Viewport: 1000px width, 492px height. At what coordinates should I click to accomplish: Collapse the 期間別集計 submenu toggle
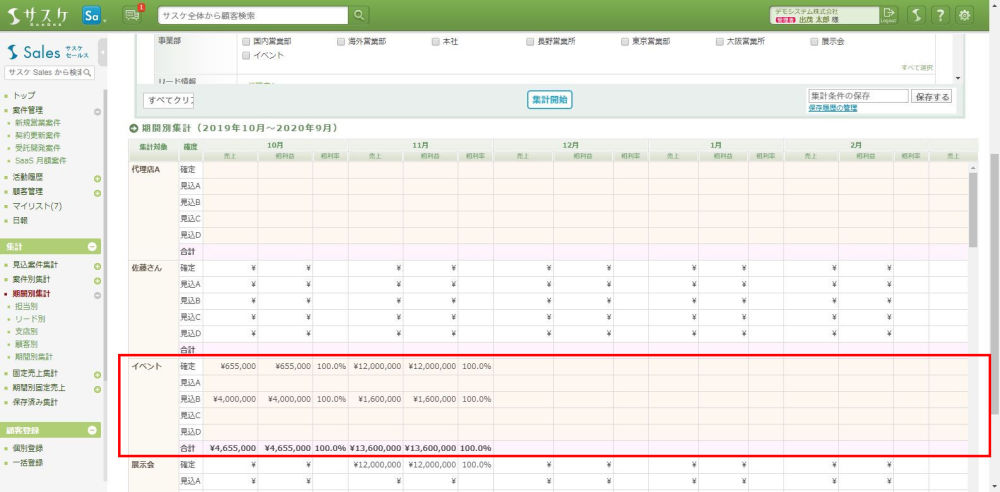[98, 295]
